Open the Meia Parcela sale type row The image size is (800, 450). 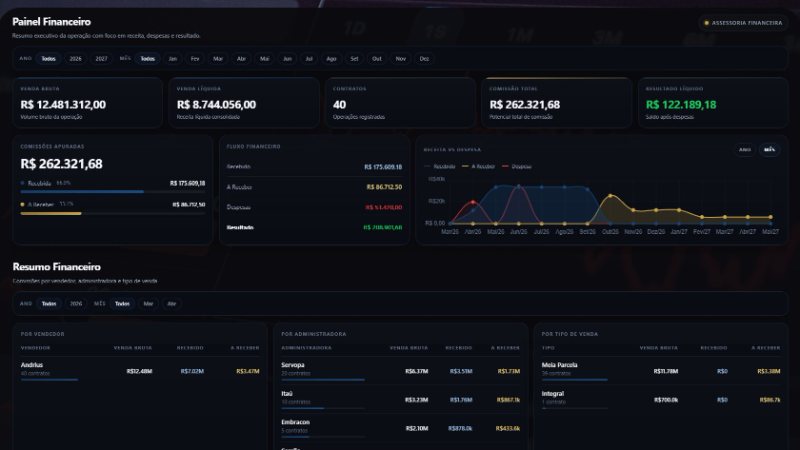(x=661, y=371)
